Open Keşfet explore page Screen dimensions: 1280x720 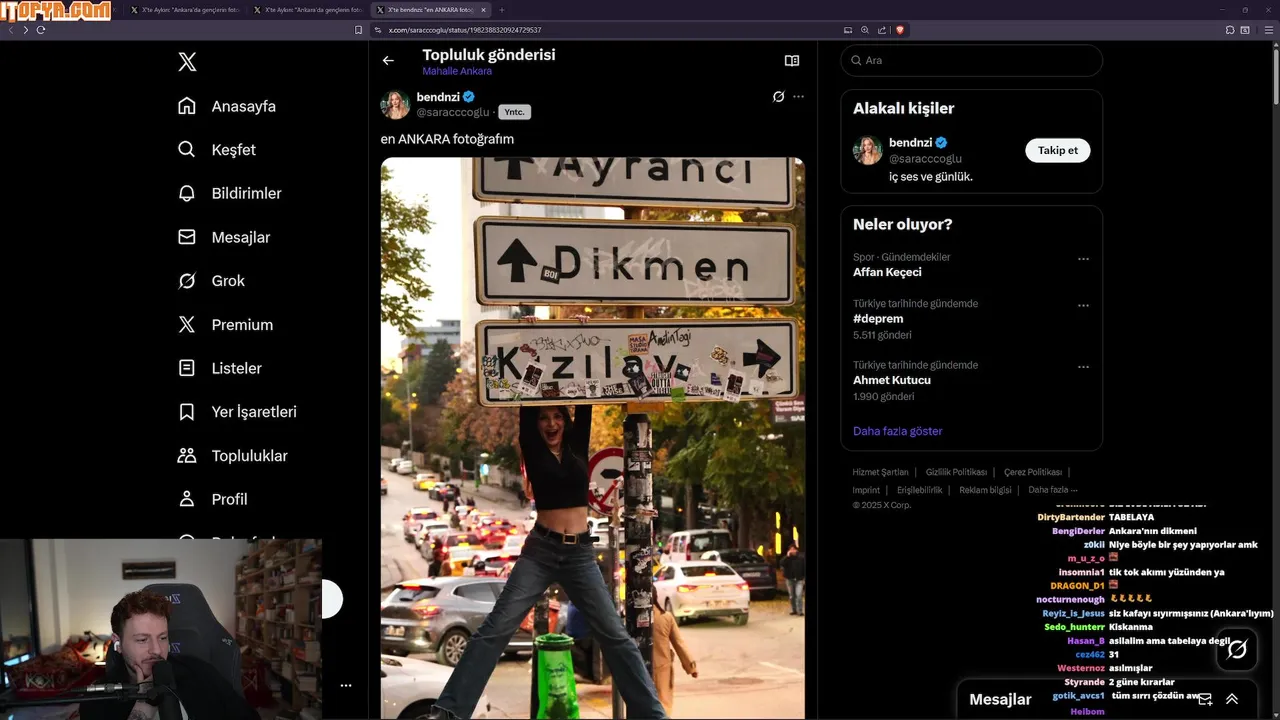[217, 150]
